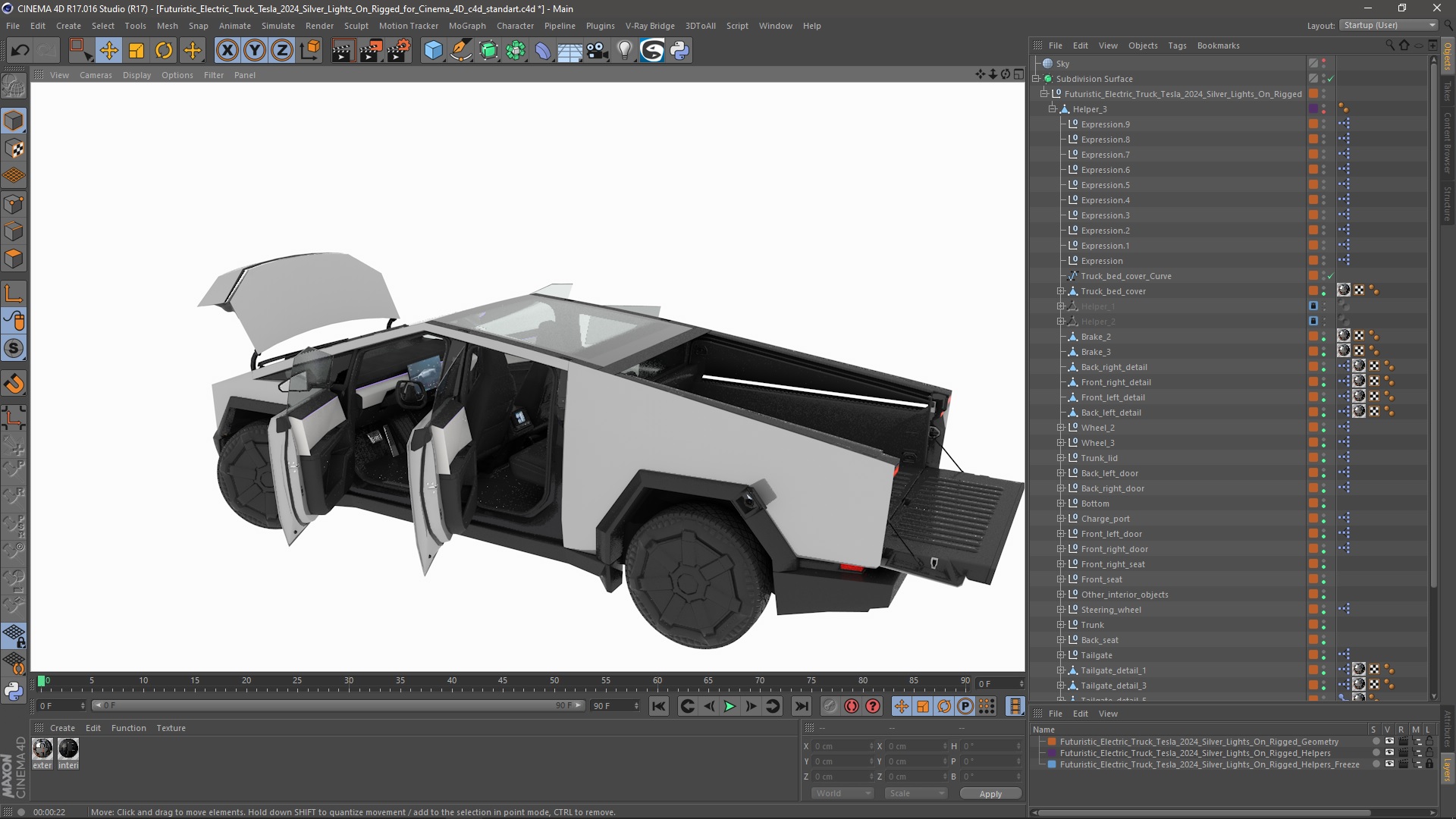
Task: Open Object Manager Tags menu
Action: coord(1177,45)
